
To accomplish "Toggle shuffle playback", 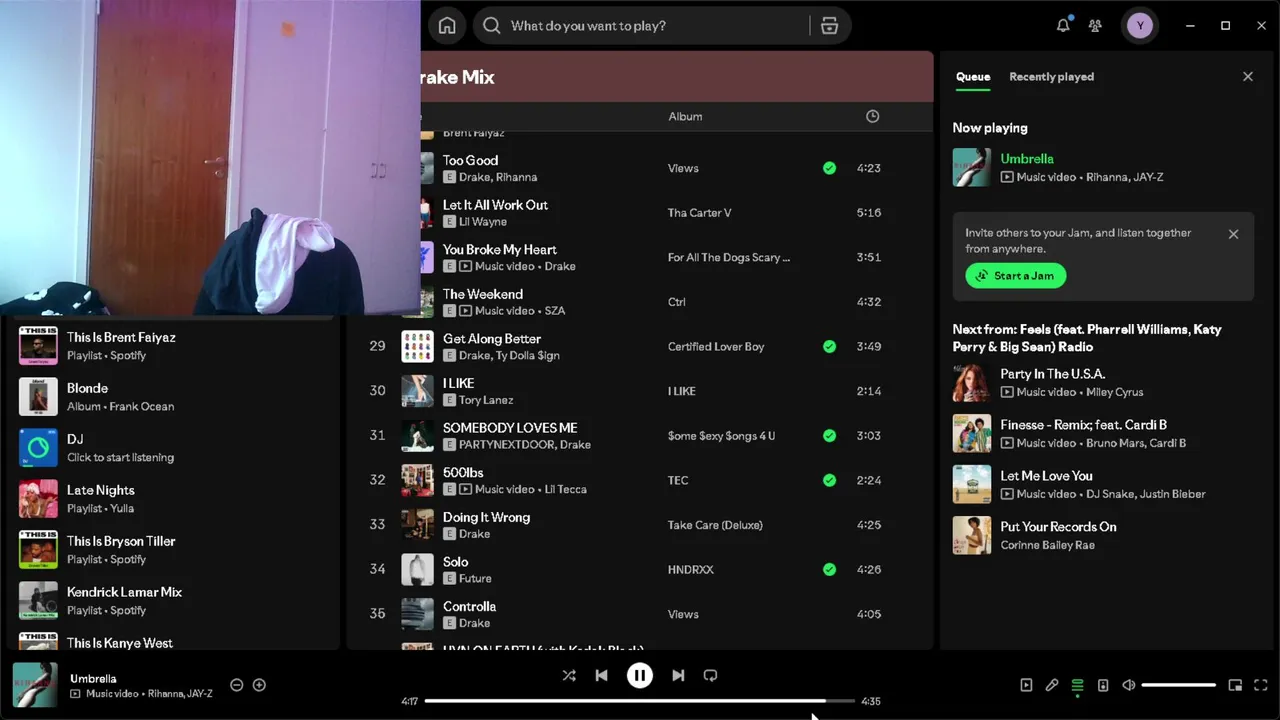I will (x=569, y=675).
